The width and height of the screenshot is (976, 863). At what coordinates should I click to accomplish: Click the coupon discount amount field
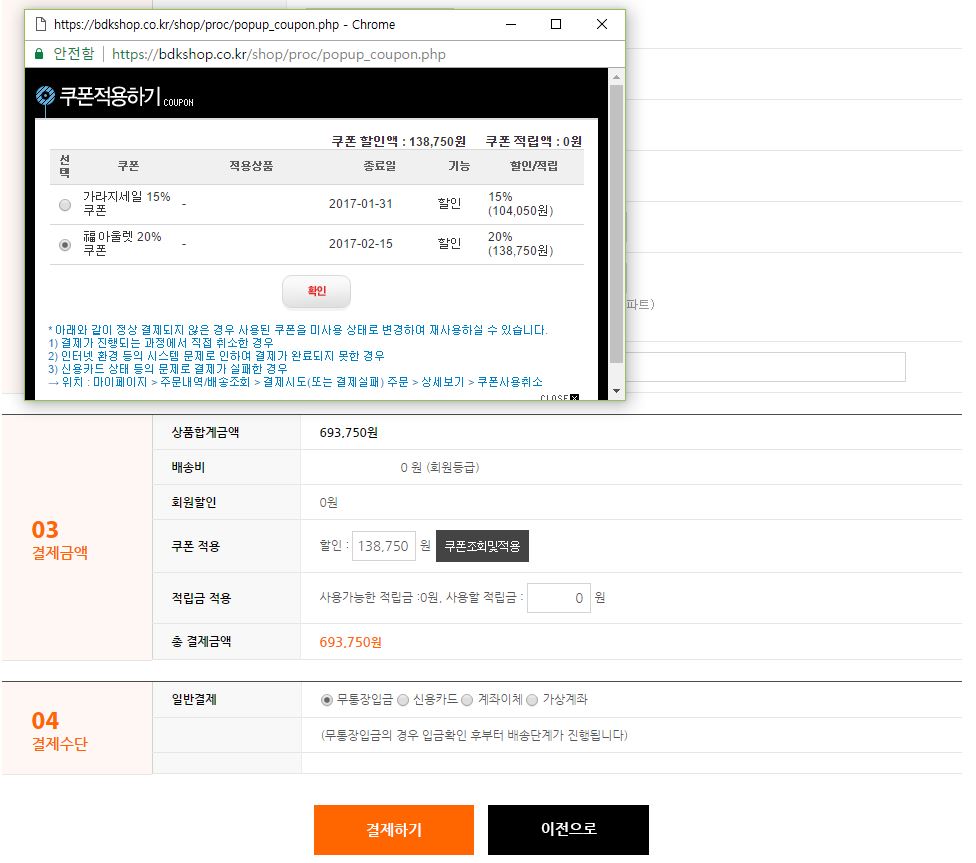coord(383,546)
